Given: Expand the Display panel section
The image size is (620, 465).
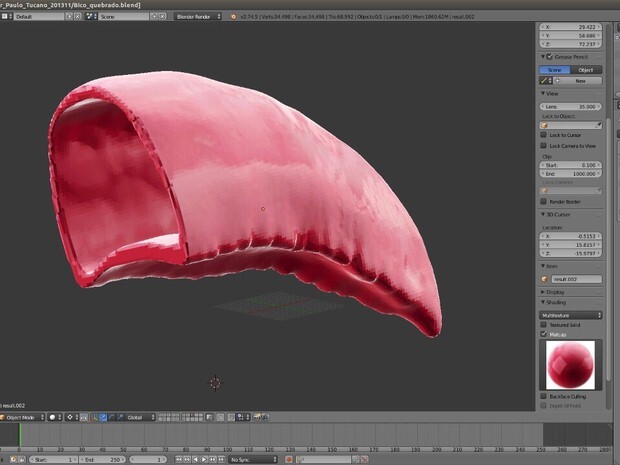Looking at the screenshot, I should (x=555, y=292).
